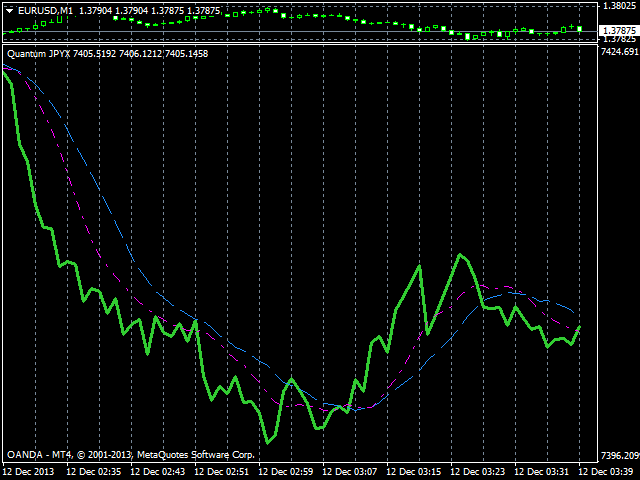Click the 12 Dec 03:31 time label
Image resolution: width=640 pixels, height=480 pixels.
pos(544,471)
